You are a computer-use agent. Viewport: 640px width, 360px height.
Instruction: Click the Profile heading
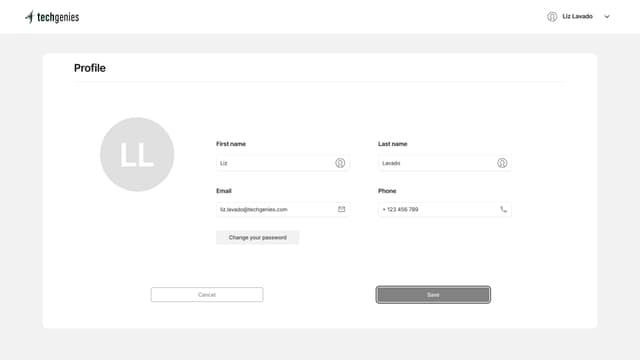pyautogui.click(x=90, y=68)
